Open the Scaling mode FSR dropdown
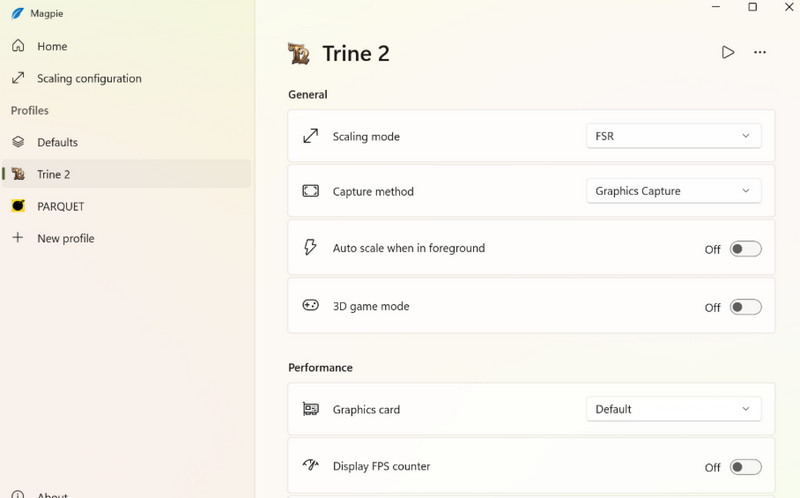The image size is (800, 498). 673,136
